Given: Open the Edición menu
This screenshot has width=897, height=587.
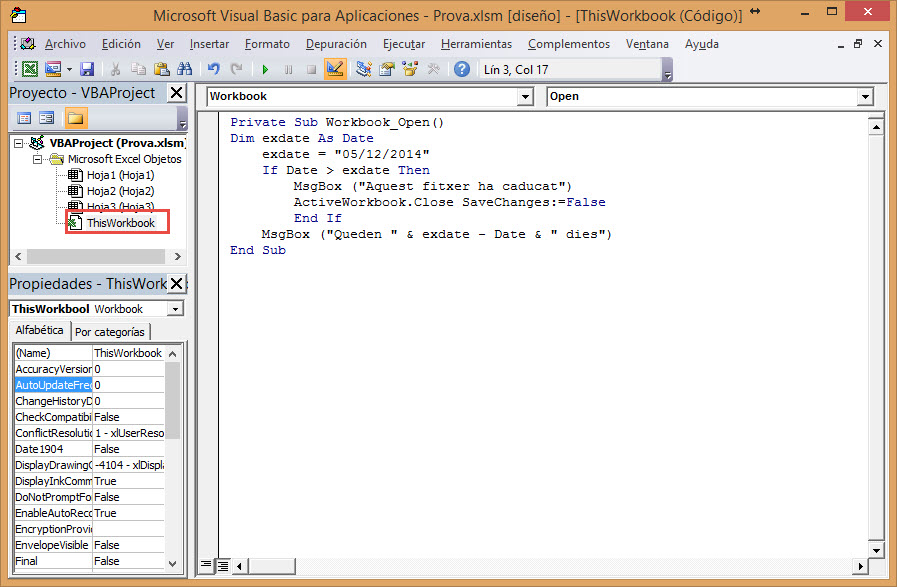Looking at the screenshot, I should [x=121, y=44].
